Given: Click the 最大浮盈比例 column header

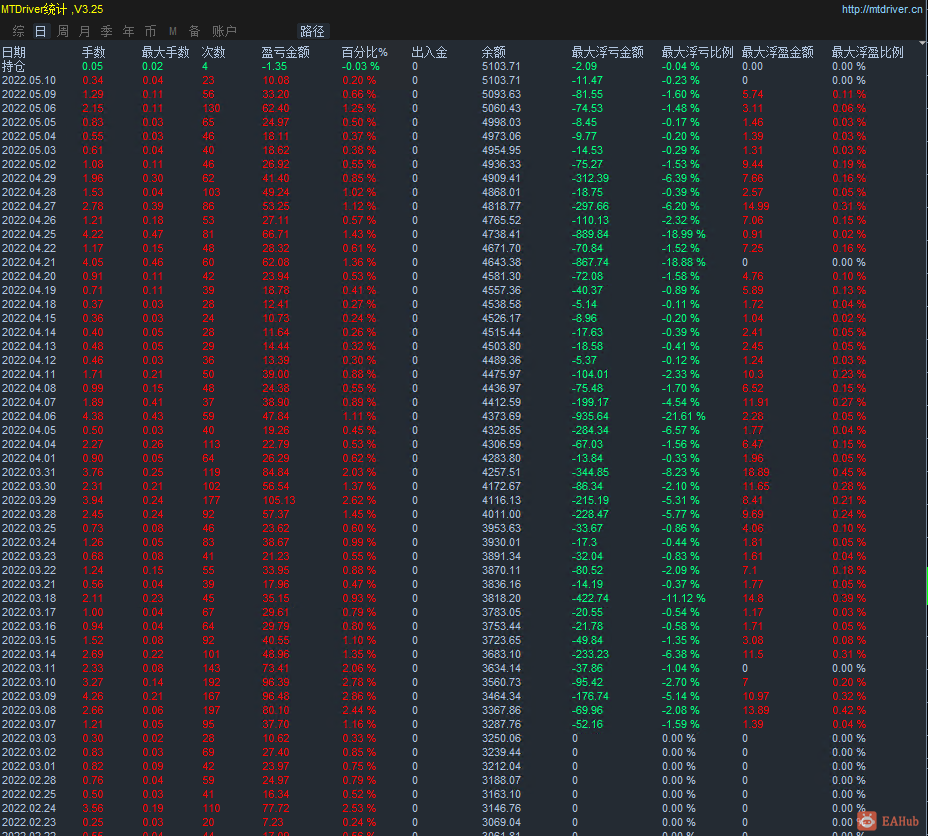Looking at the screenshot, I should (868, 52).
